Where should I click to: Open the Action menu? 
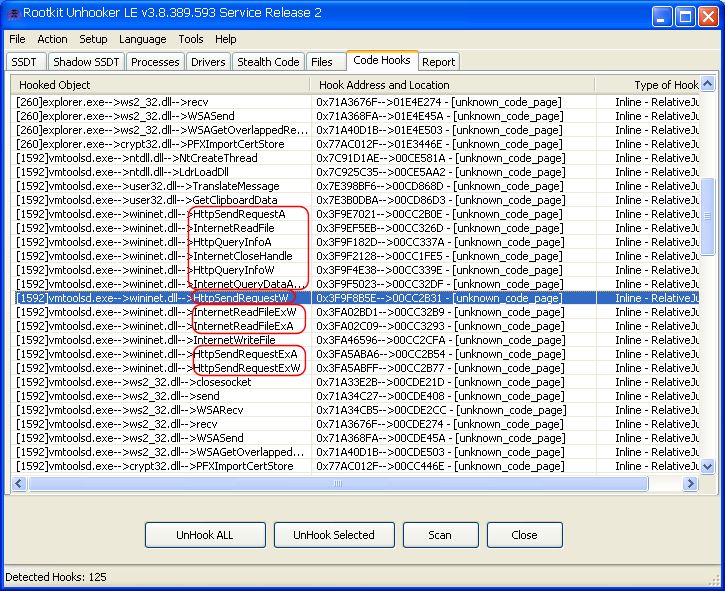pyautogui.click(x=52, y=39)
